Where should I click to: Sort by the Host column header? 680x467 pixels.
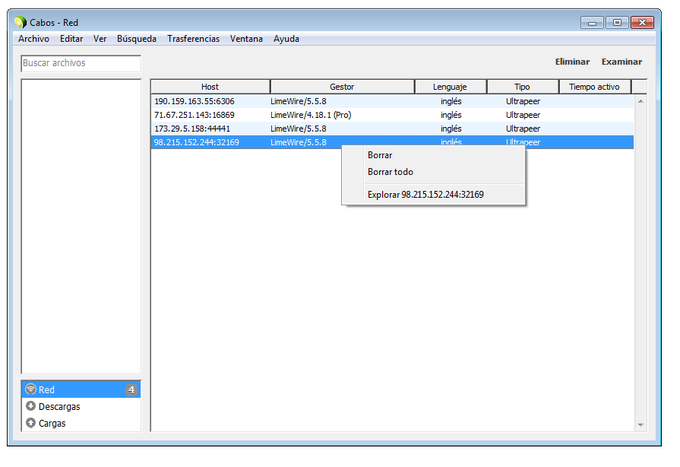(x=210, y=87)
